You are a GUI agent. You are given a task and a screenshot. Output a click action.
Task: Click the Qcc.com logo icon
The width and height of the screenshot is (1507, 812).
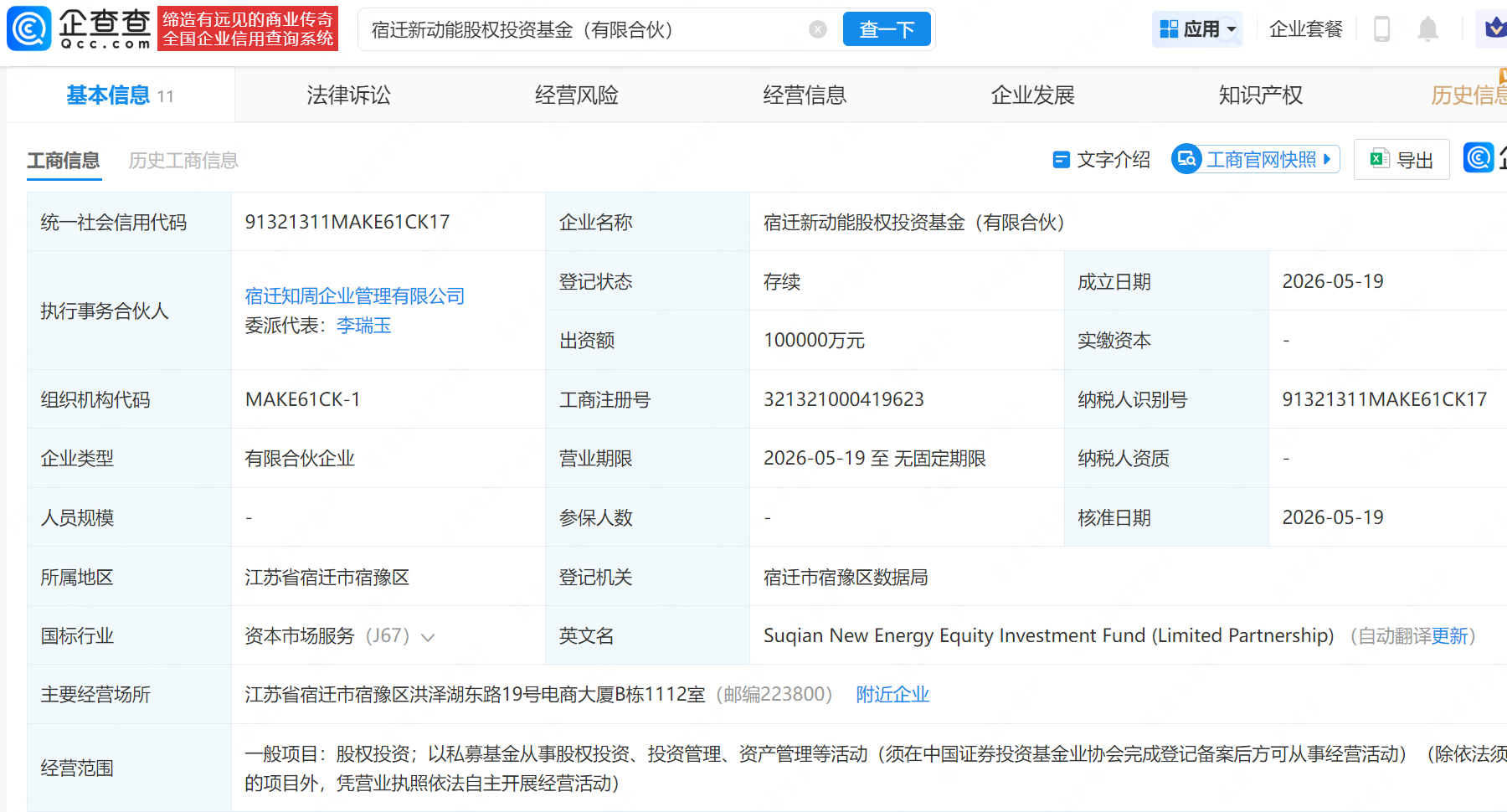click(29, 28)
